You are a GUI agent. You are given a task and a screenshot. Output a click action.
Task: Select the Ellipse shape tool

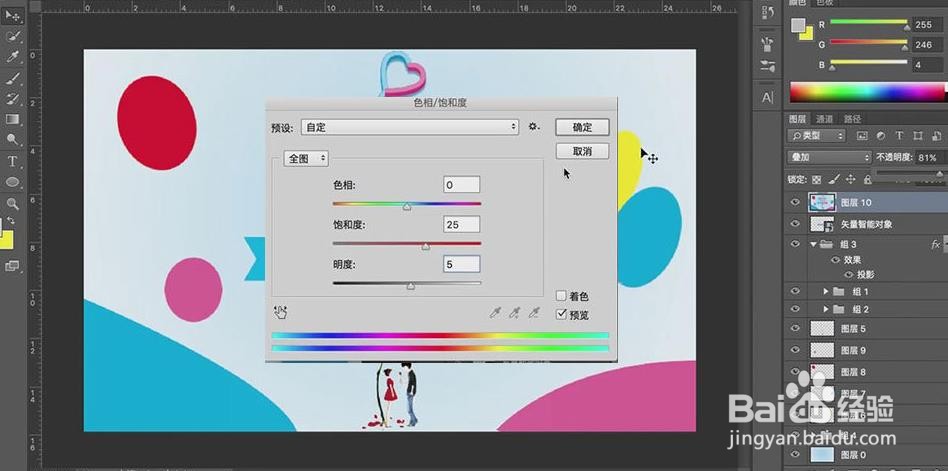click(12, 182)
